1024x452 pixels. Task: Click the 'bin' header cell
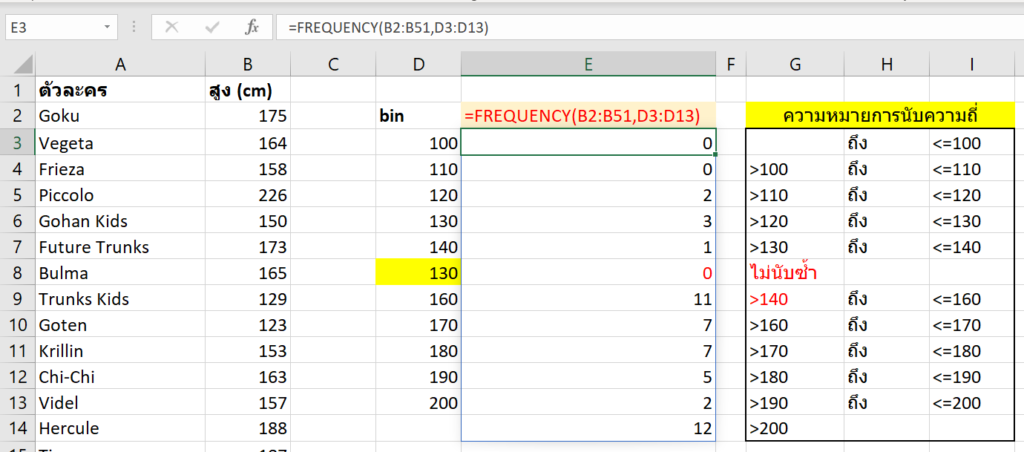pos(419,116)
